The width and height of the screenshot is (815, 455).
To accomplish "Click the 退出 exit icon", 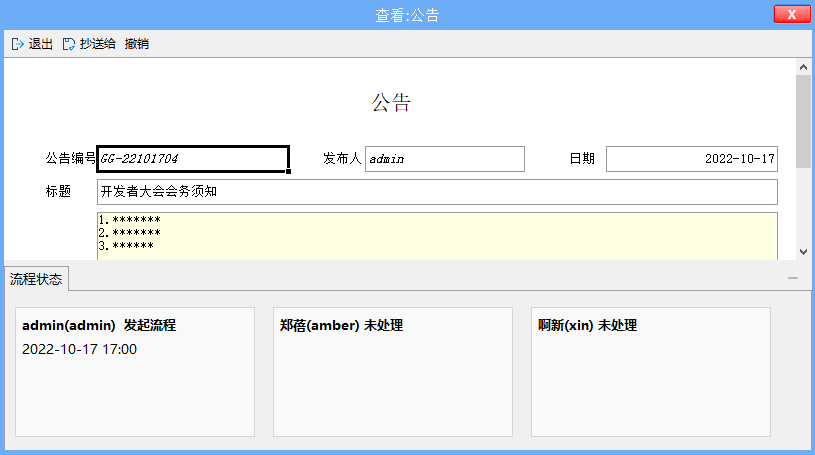I will 18,44.
